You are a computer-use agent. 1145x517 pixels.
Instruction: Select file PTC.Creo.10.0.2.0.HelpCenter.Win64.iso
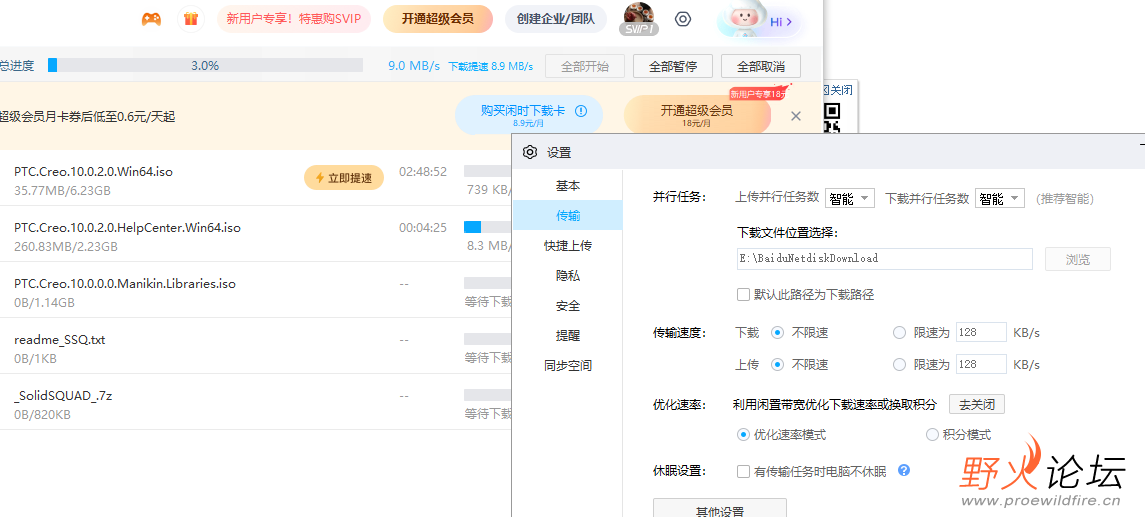(127, 228)
